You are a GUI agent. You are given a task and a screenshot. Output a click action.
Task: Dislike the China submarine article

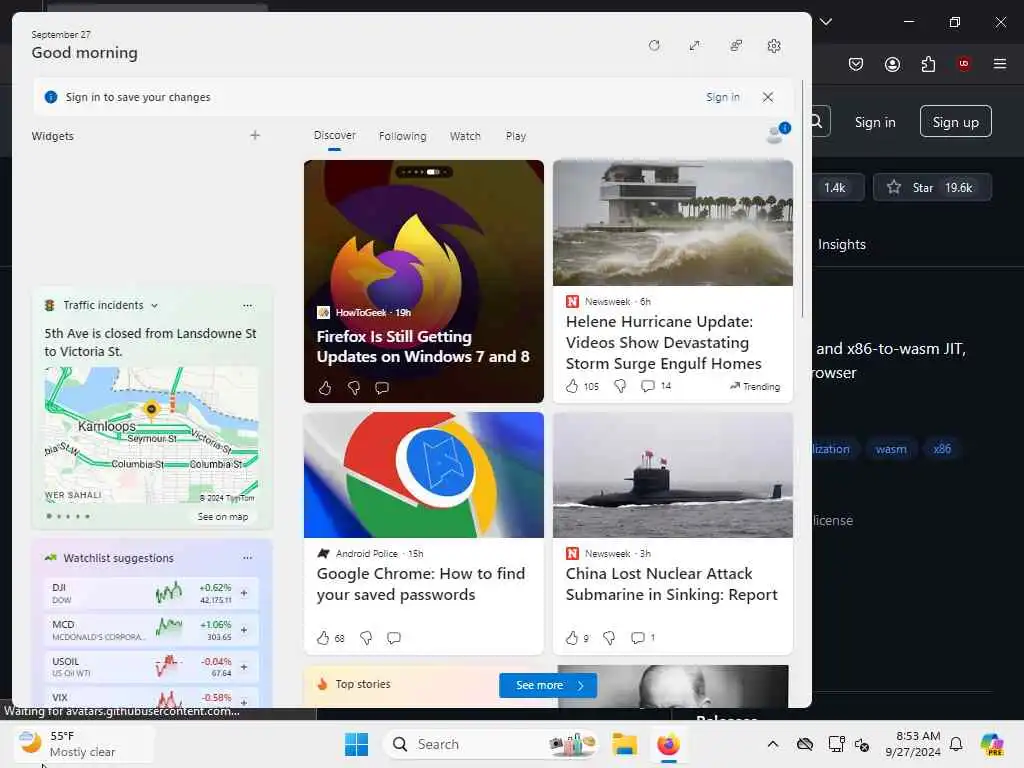[609, 638]
